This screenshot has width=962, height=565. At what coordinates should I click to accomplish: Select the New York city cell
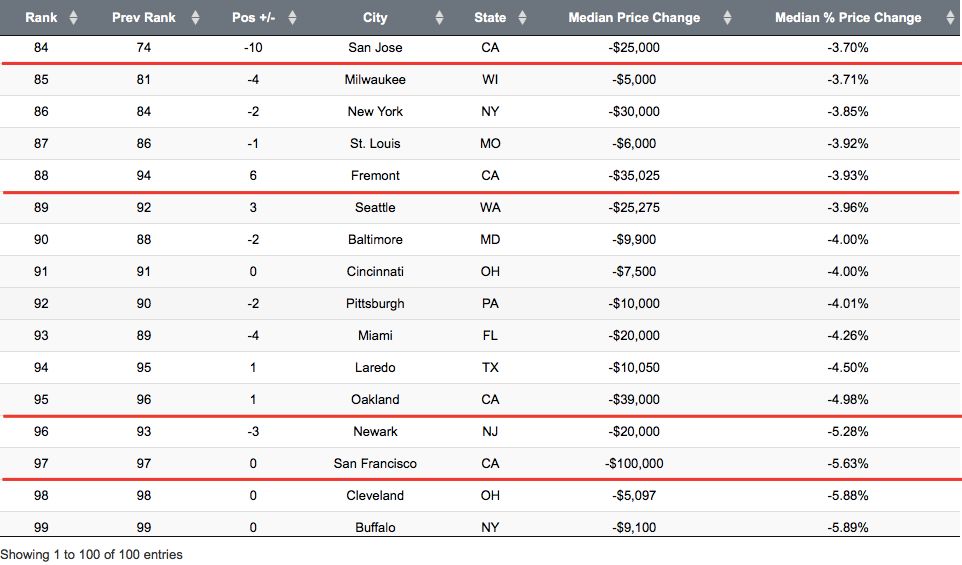pos(375,112)
